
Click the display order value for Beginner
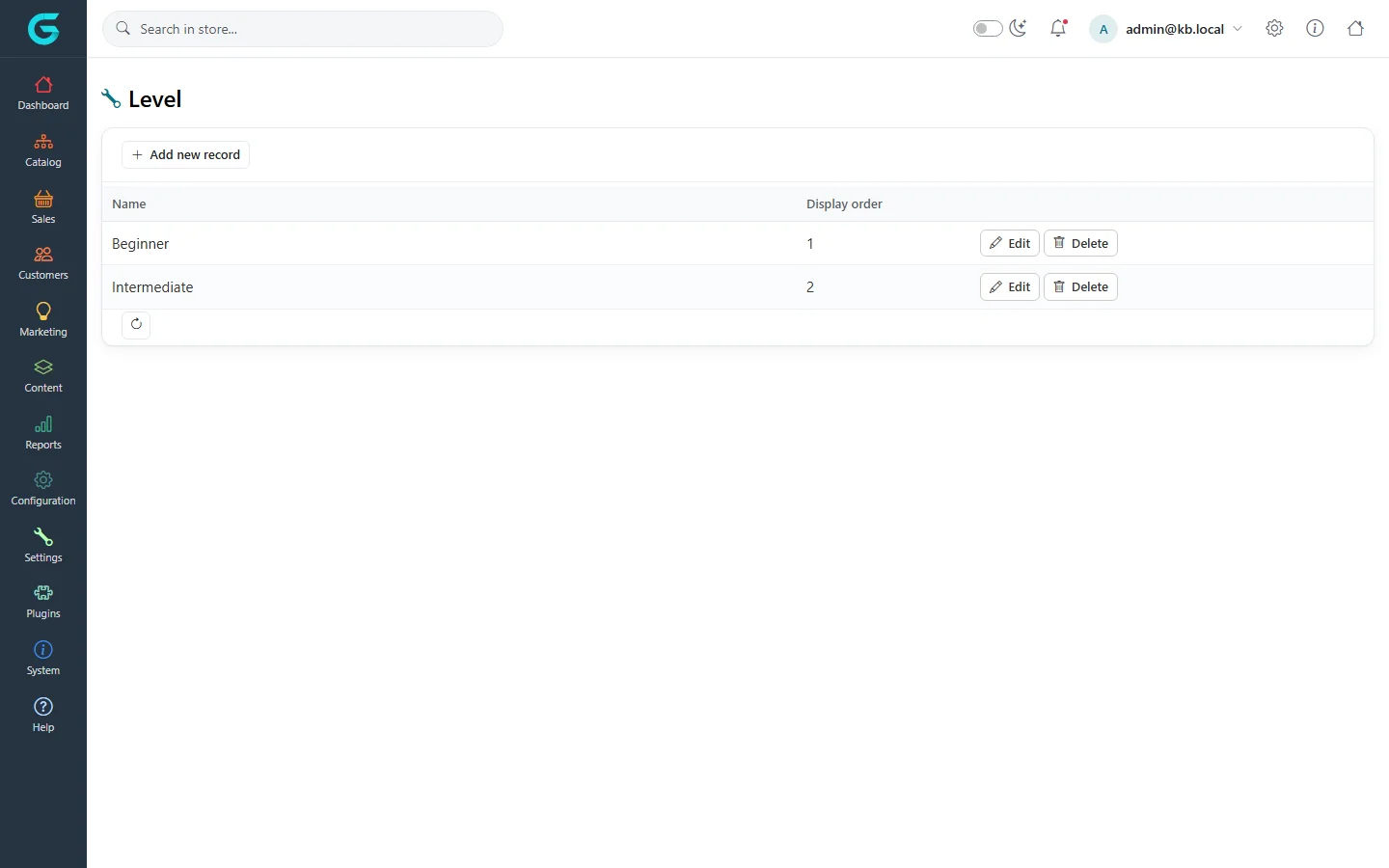810,244
